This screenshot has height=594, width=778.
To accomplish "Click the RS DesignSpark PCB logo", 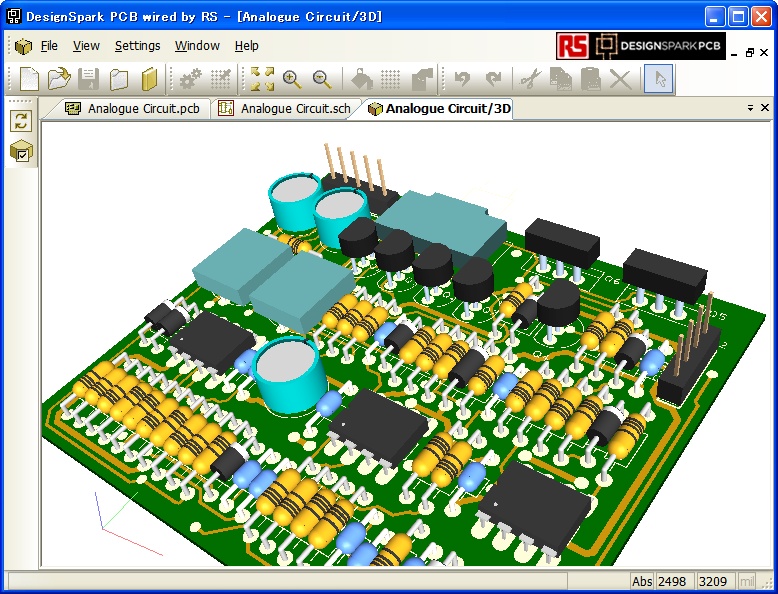I will click(x=641, y=46).
